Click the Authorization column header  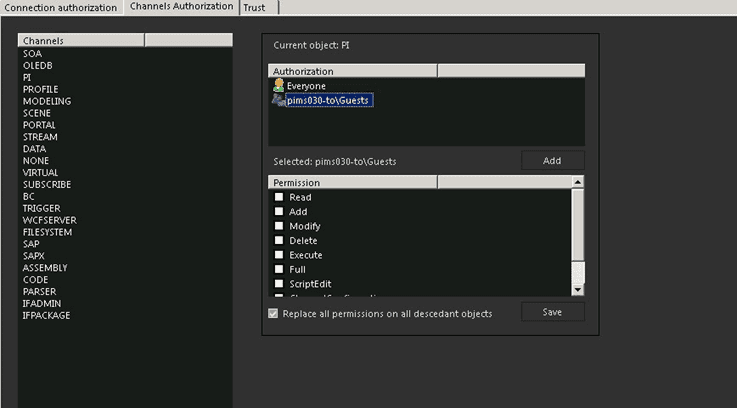(353, 71)
